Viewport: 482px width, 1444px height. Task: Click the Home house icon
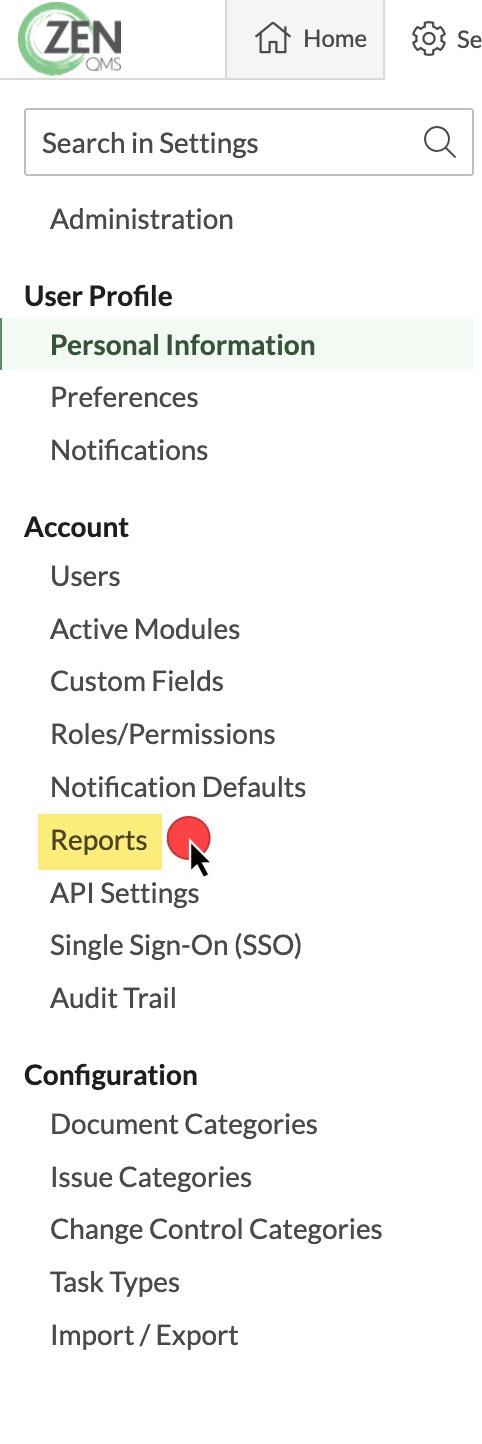(x=272, y=39)
